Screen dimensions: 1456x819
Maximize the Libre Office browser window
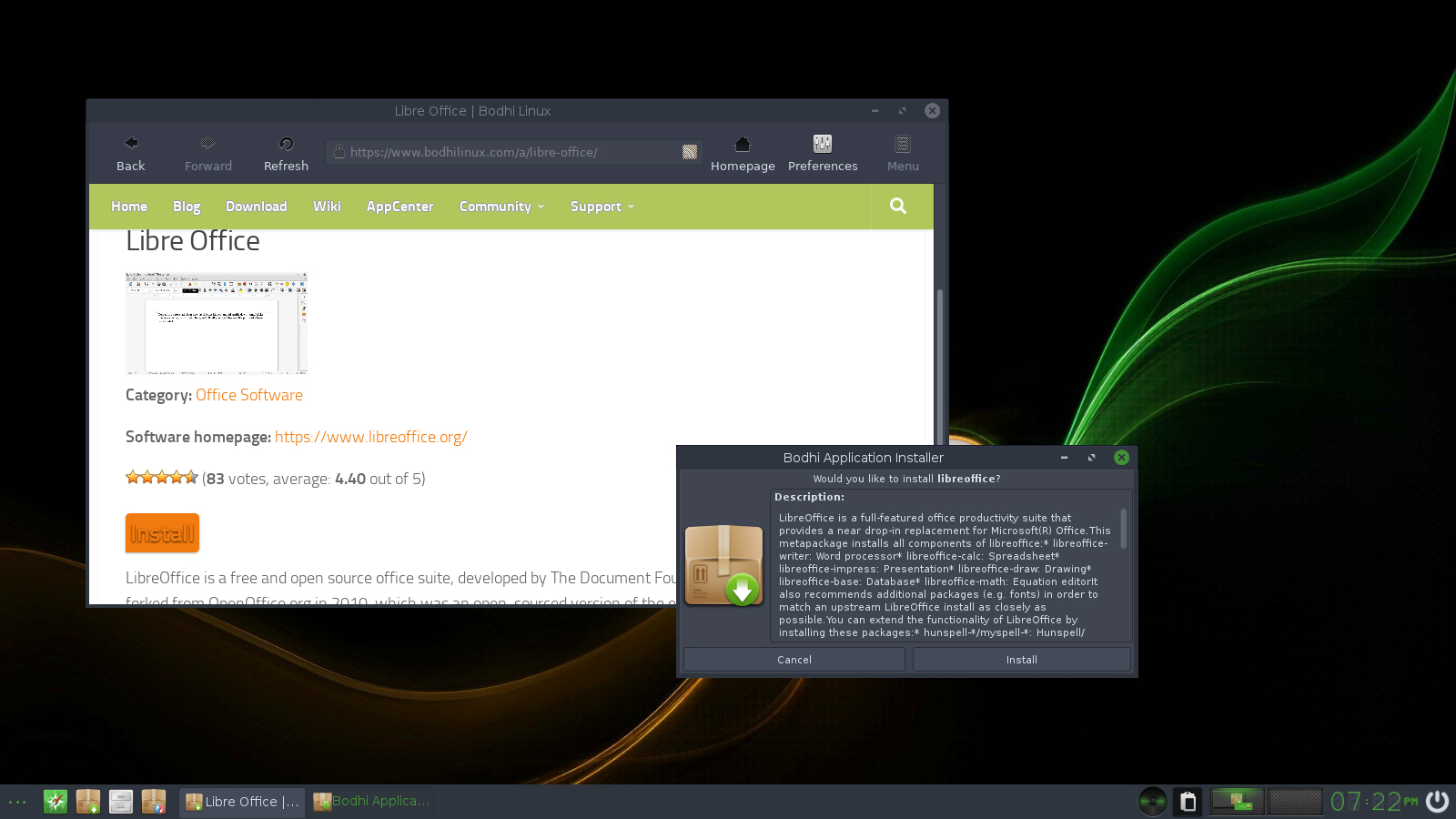903,111
